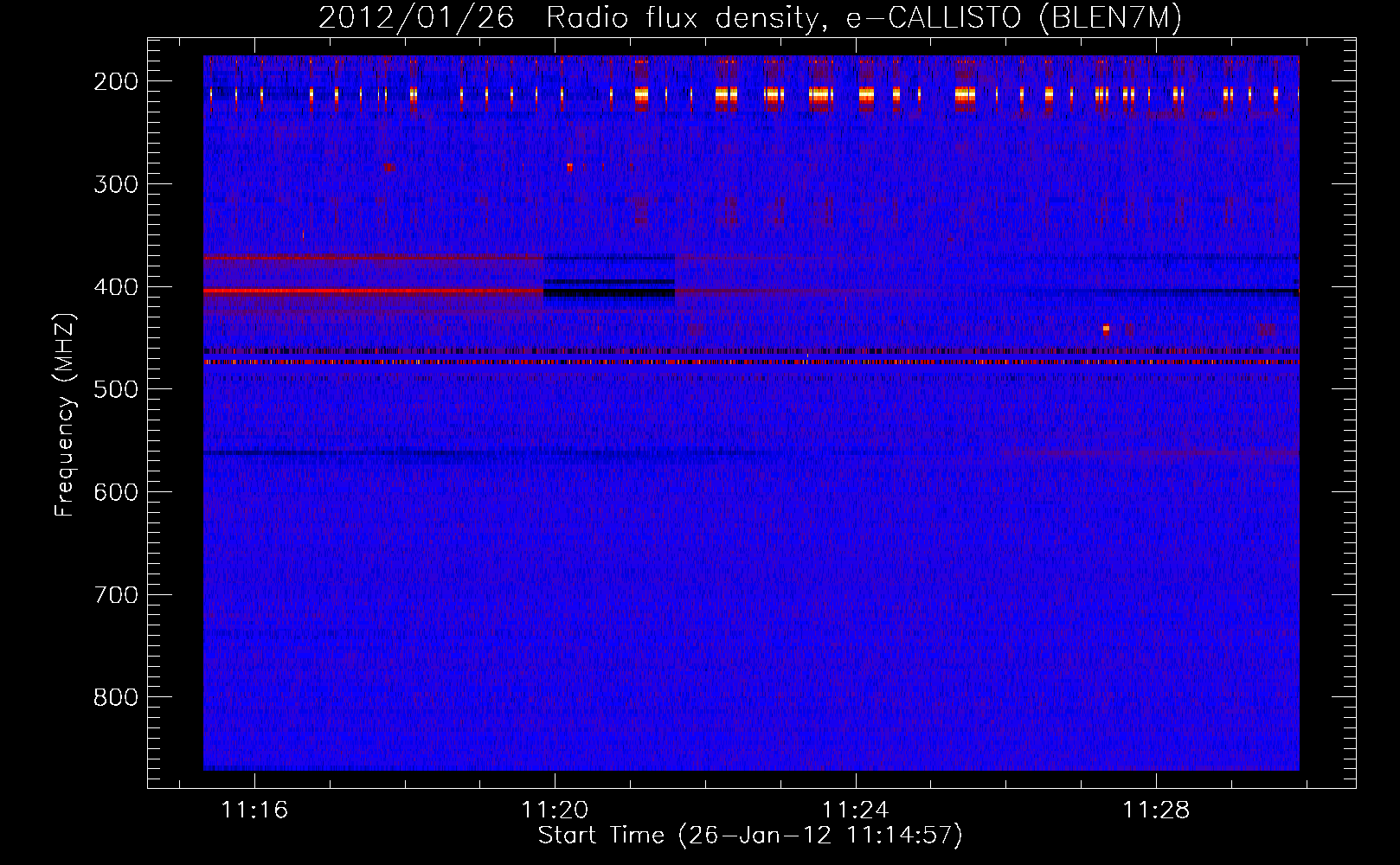This screenshot has height=865, width=1400.
Task: Click the 700 frequency tick label
Action: 115,595
